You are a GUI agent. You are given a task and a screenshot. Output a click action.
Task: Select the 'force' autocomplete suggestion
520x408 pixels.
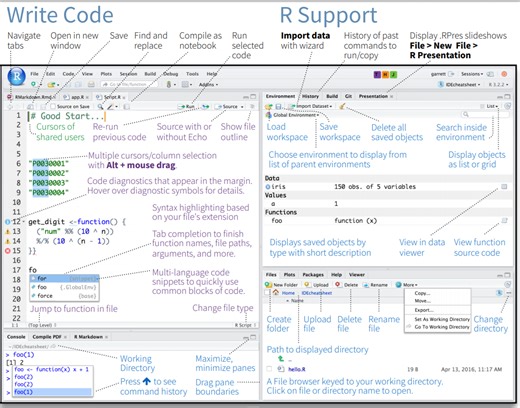(x=64, y=296)
